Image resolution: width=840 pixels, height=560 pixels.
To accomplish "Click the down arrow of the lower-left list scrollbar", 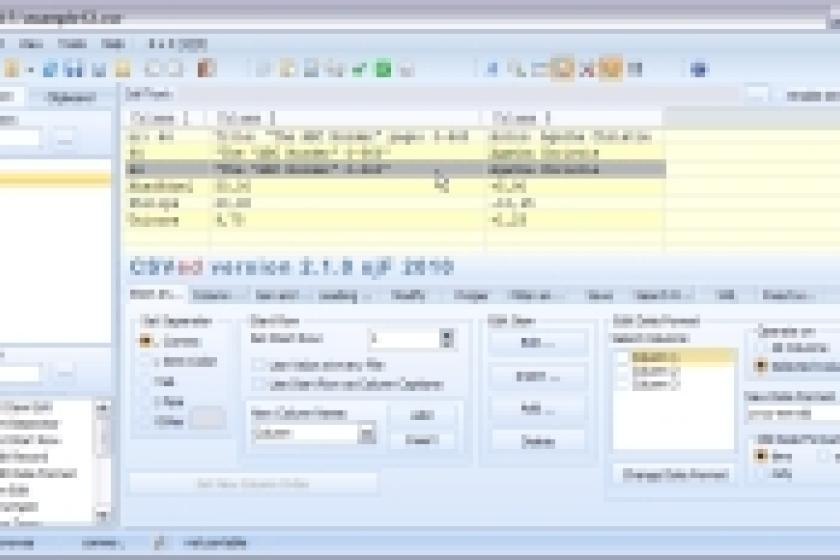I will coord(102,516).
